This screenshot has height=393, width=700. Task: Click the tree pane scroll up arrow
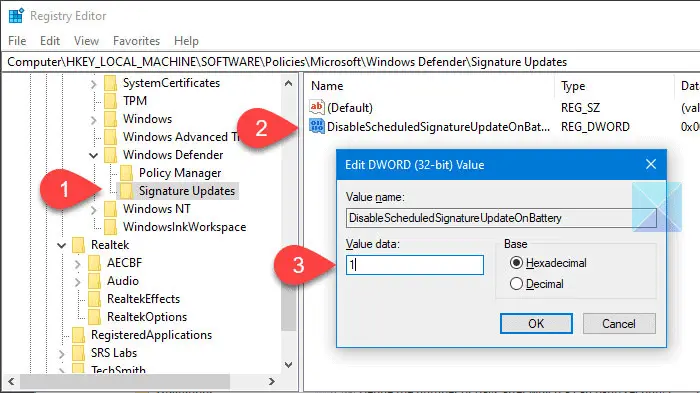pos(288,83)
